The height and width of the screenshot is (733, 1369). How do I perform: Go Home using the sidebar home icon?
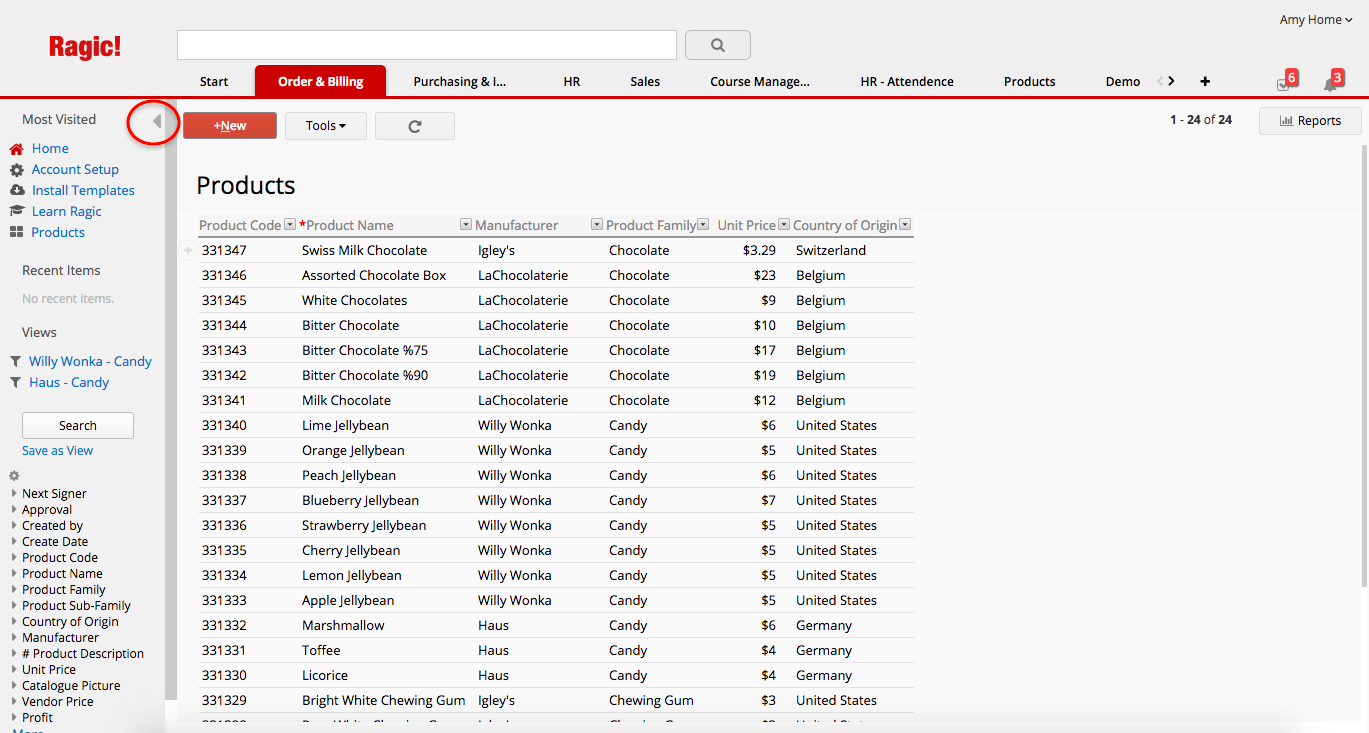point(16,147)
